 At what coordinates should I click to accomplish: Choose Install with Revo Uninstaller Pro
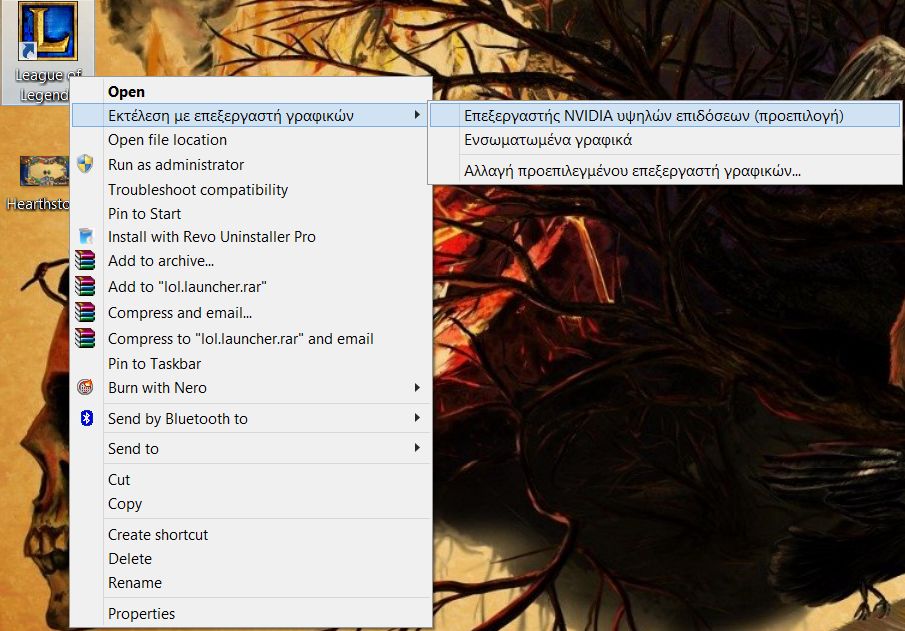251,237
